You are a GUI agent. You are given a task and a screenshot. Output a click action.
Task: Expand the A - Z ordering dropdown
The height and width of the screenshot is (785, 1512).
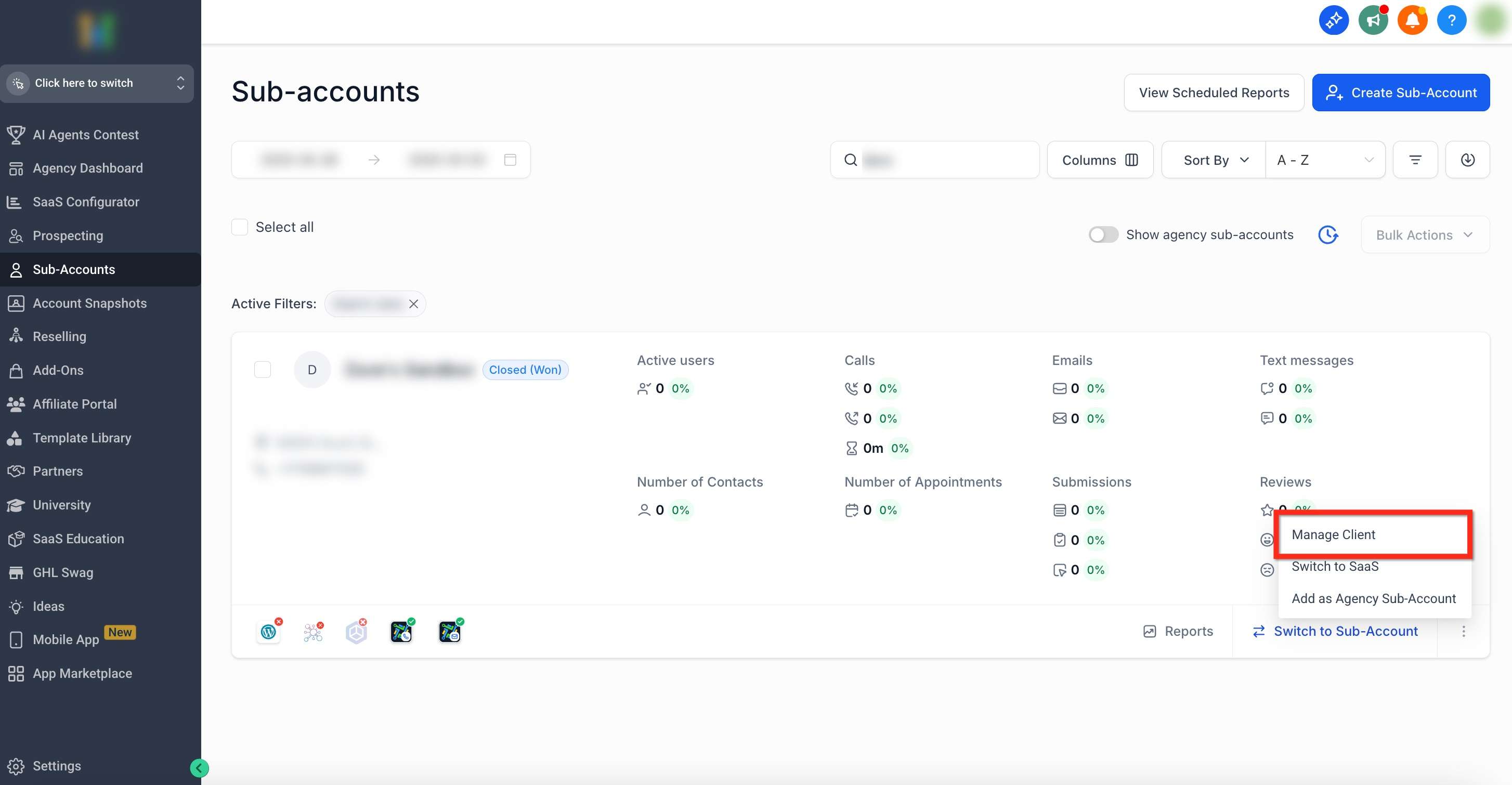[x=1324, y=159]
